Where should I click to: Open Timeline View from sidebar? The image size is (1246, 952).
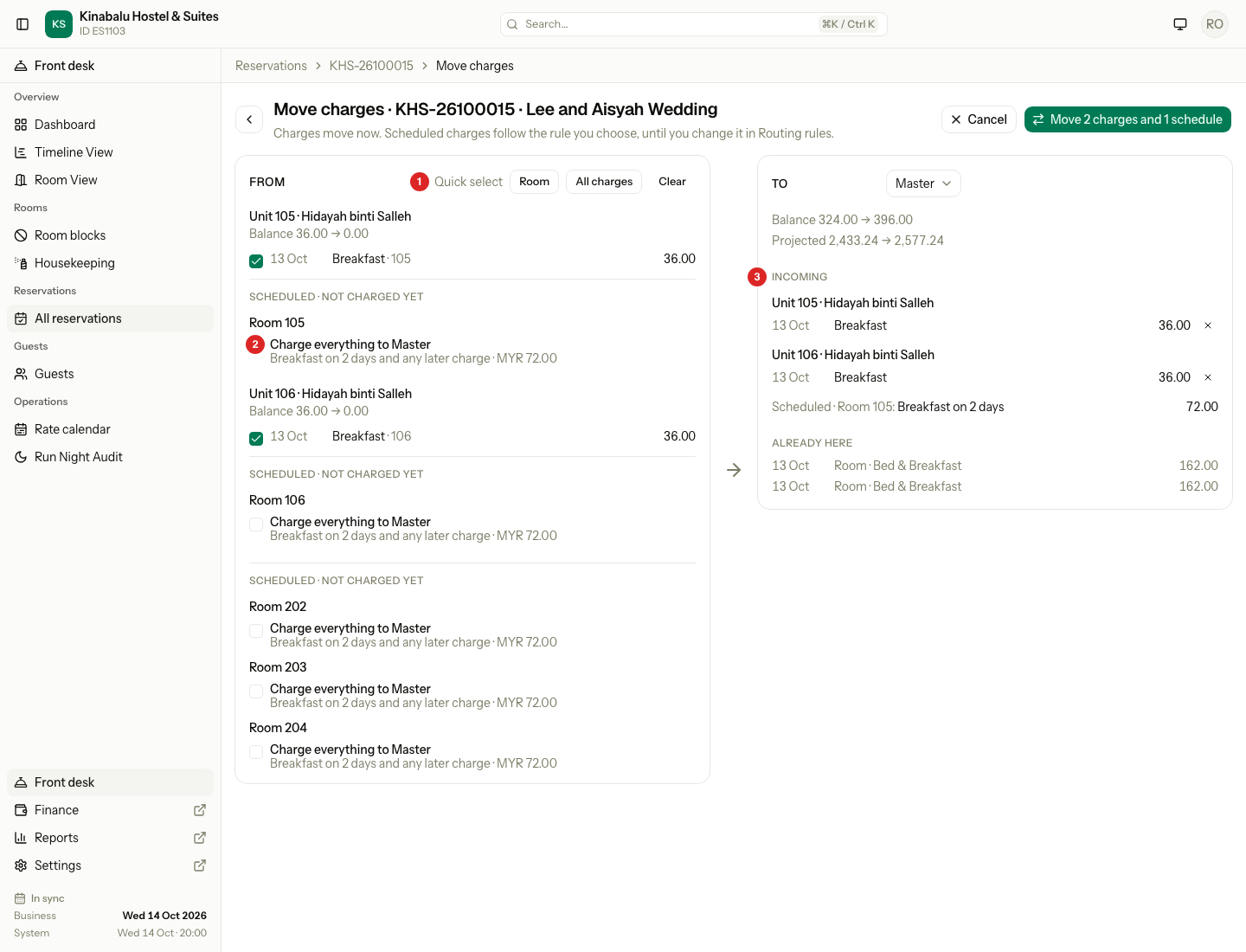point(110,152)
